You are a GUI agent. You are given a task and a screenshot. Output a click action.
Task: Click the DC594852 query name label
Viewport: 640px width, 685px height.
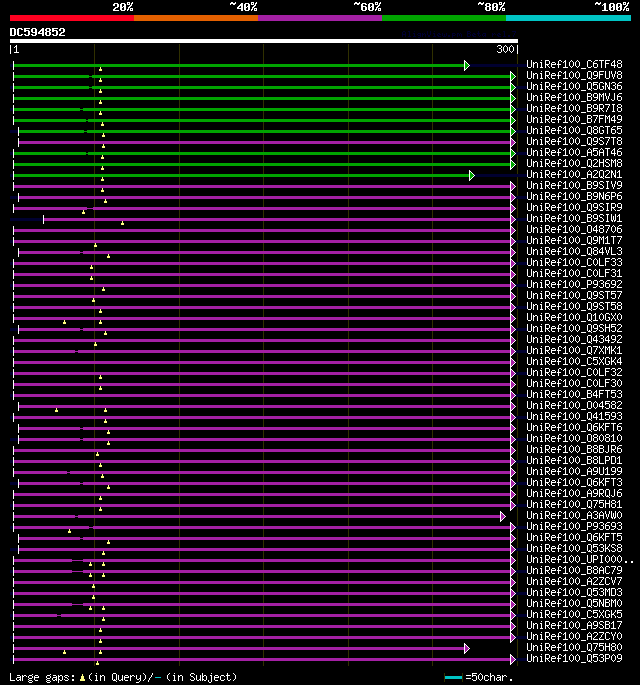(x=38, y=32)
